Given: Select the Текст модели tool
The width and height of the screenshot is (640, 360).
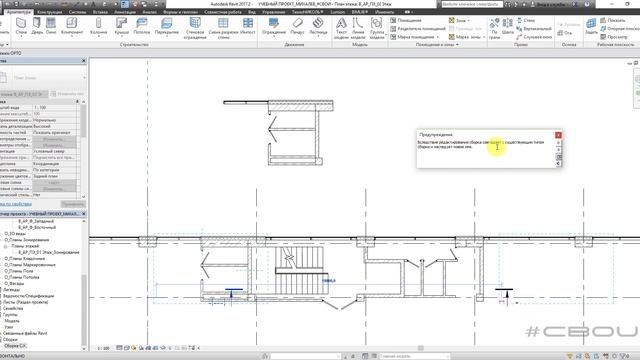Looking at the screenshot, I should pos(341,28).
